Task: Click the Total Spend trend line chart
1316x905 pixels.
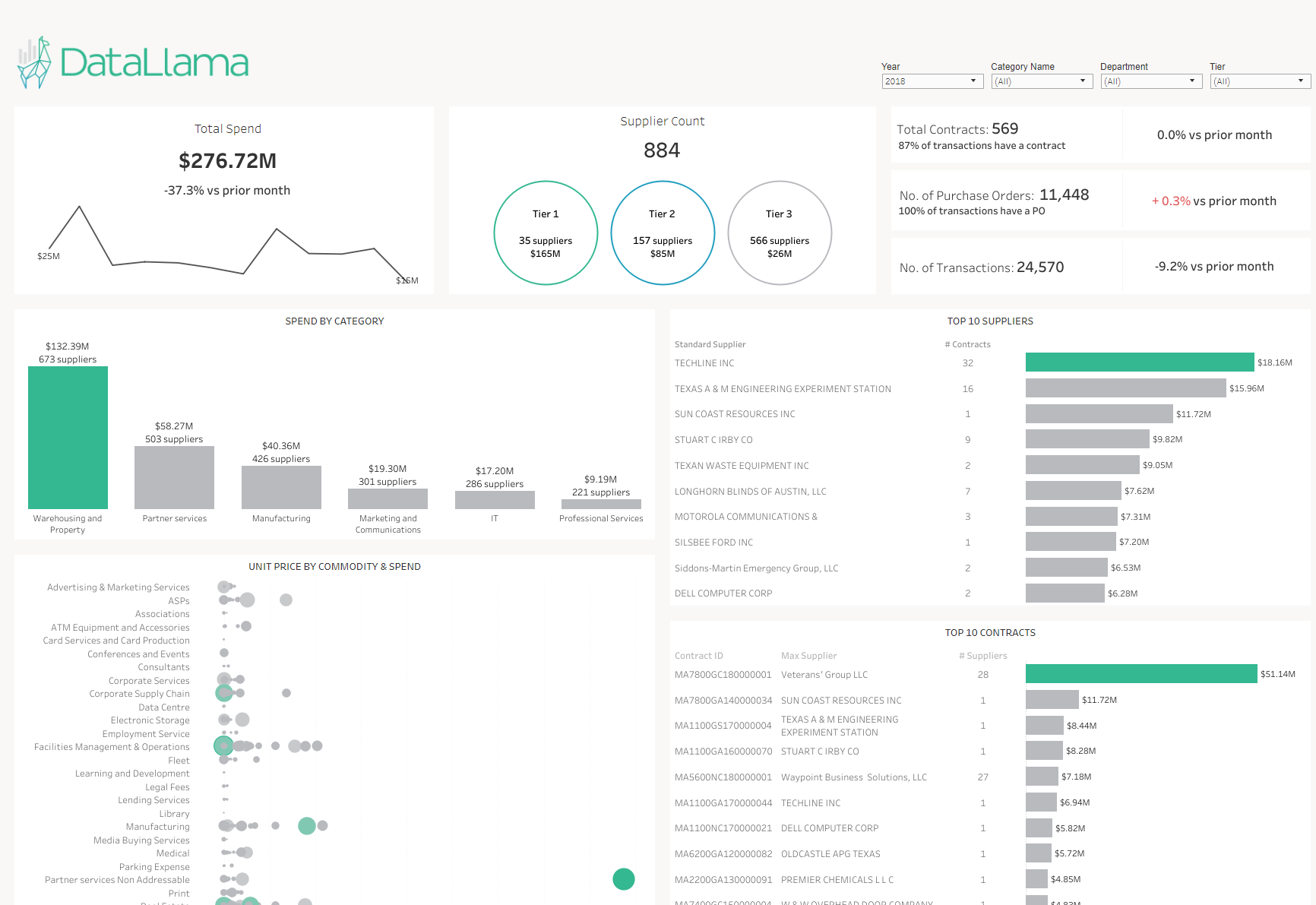Action: [228, 243]
